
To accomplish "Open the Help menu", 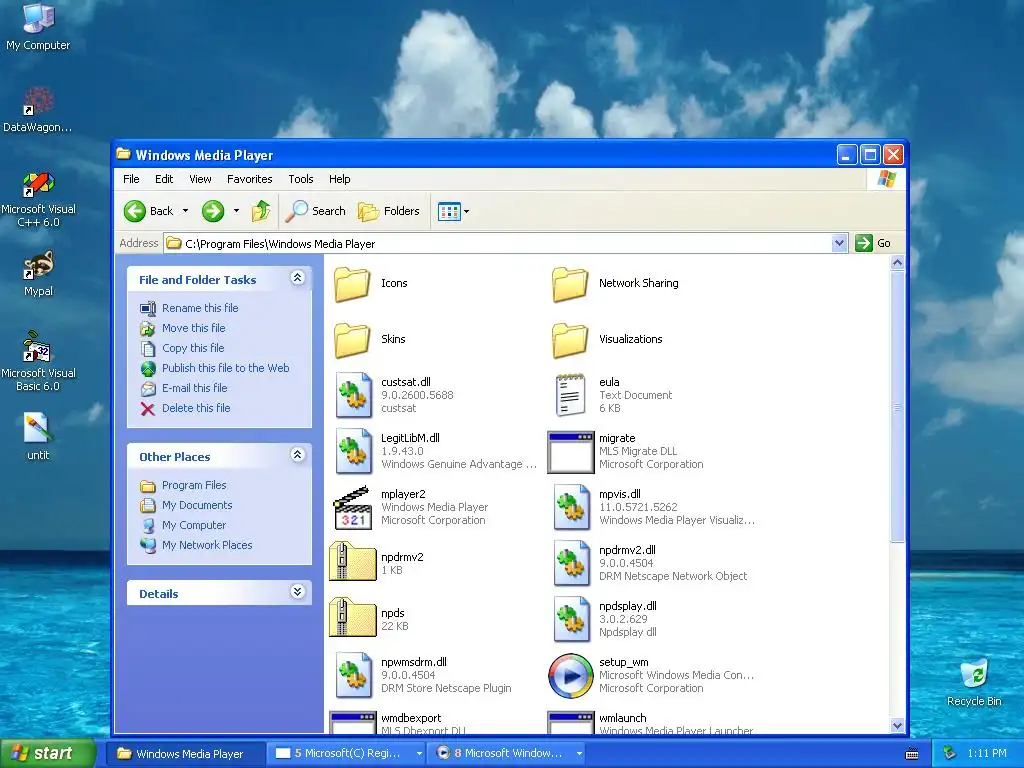I will 340,179.
